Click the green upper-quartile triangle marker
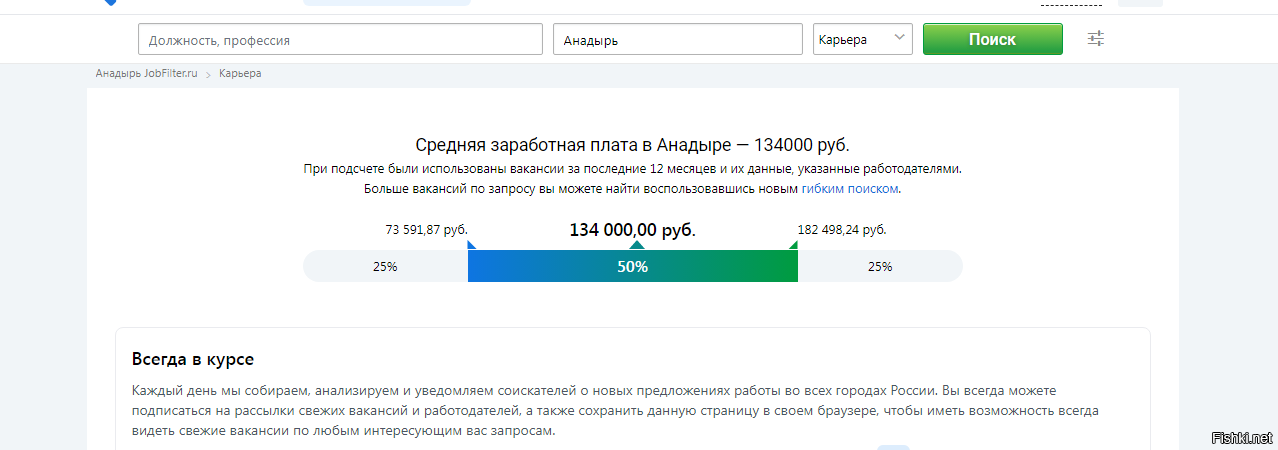Screen dimensions: 1278x450 (794, 246)
